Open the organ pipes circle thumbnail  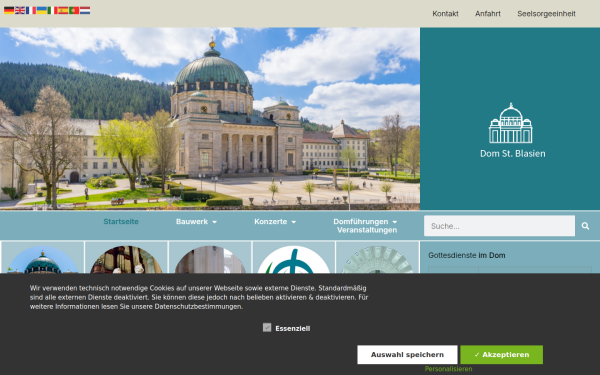tap(126, 259)
